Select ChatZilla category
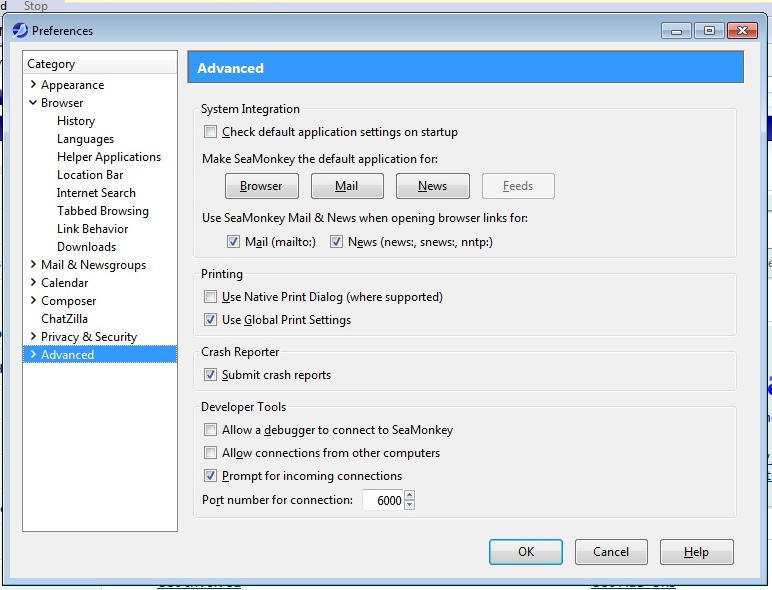772x590 pixels. click(64, 319)
